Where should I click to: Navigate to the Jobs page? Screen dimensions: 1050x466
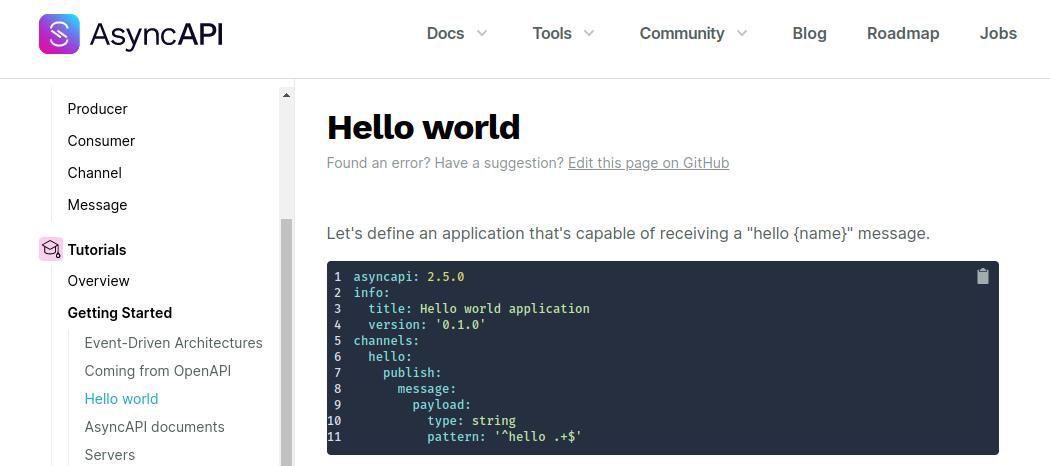997,33
